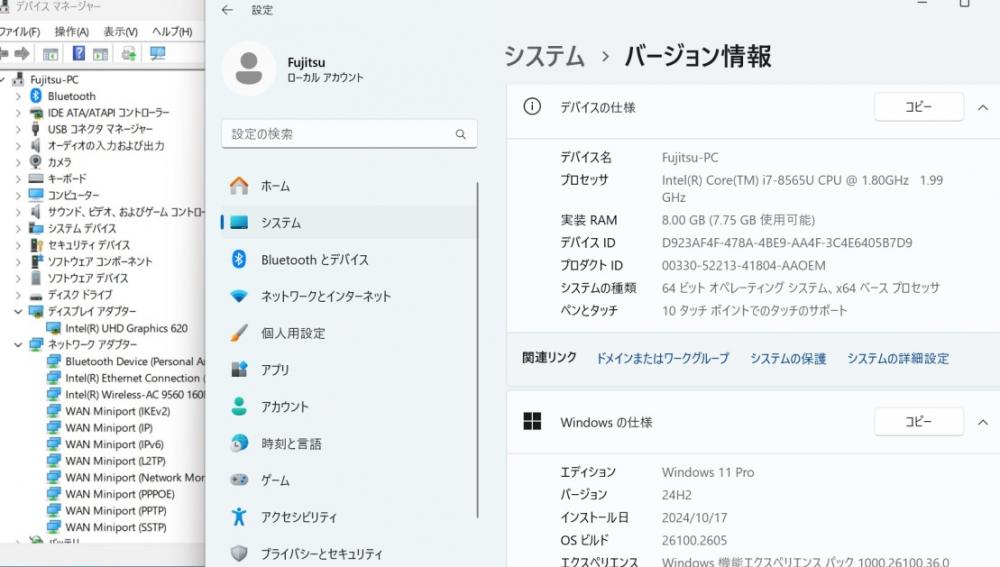Click the 設定の検索 search field
Image resolution: width=1000 pixels, height=567 pixels.
[349, 134]
